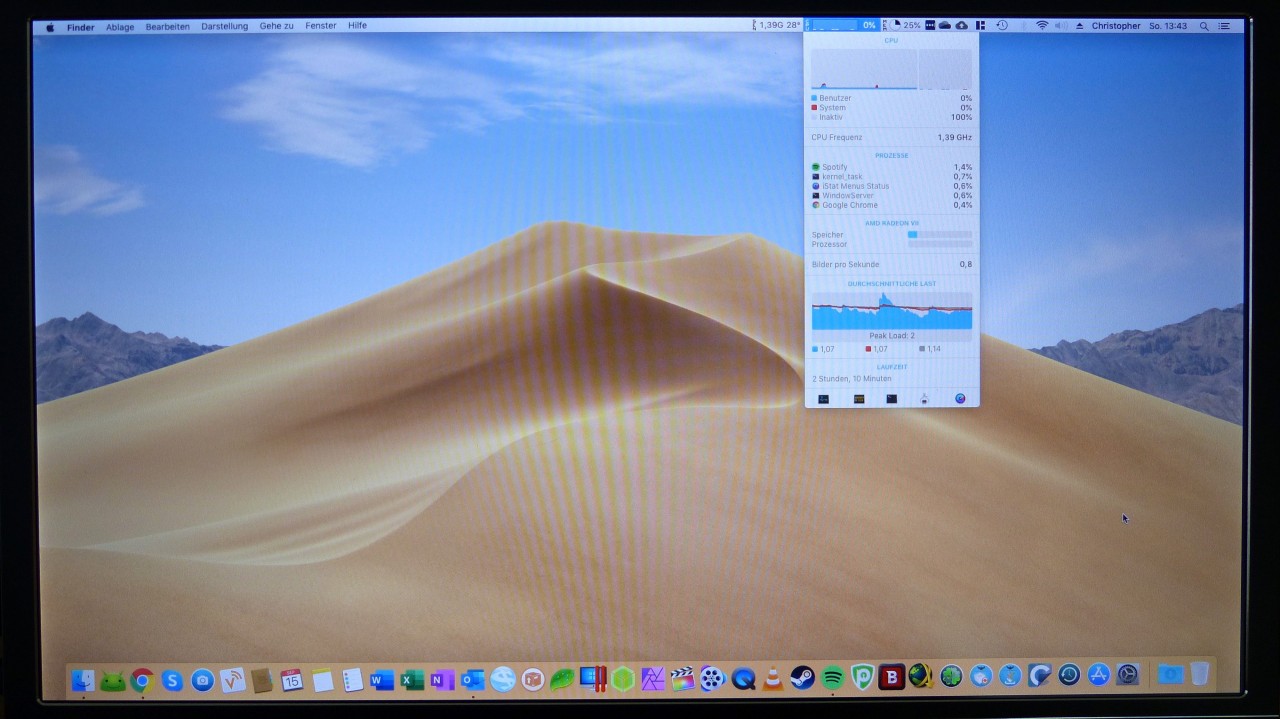The width and height of the screenshot is (1280, 719).
Task: Open Time Machine in the Dock
Action: [x=1069, y=676]
